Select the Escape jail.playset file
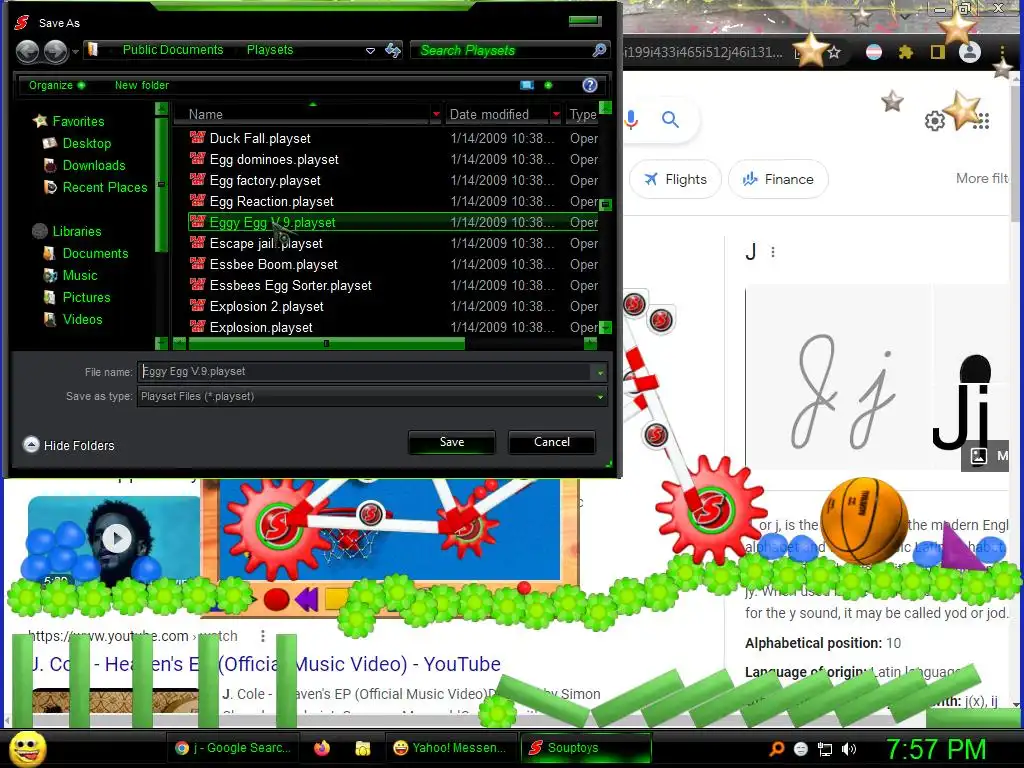This screenshot has width=1024, height=768. 266,244
